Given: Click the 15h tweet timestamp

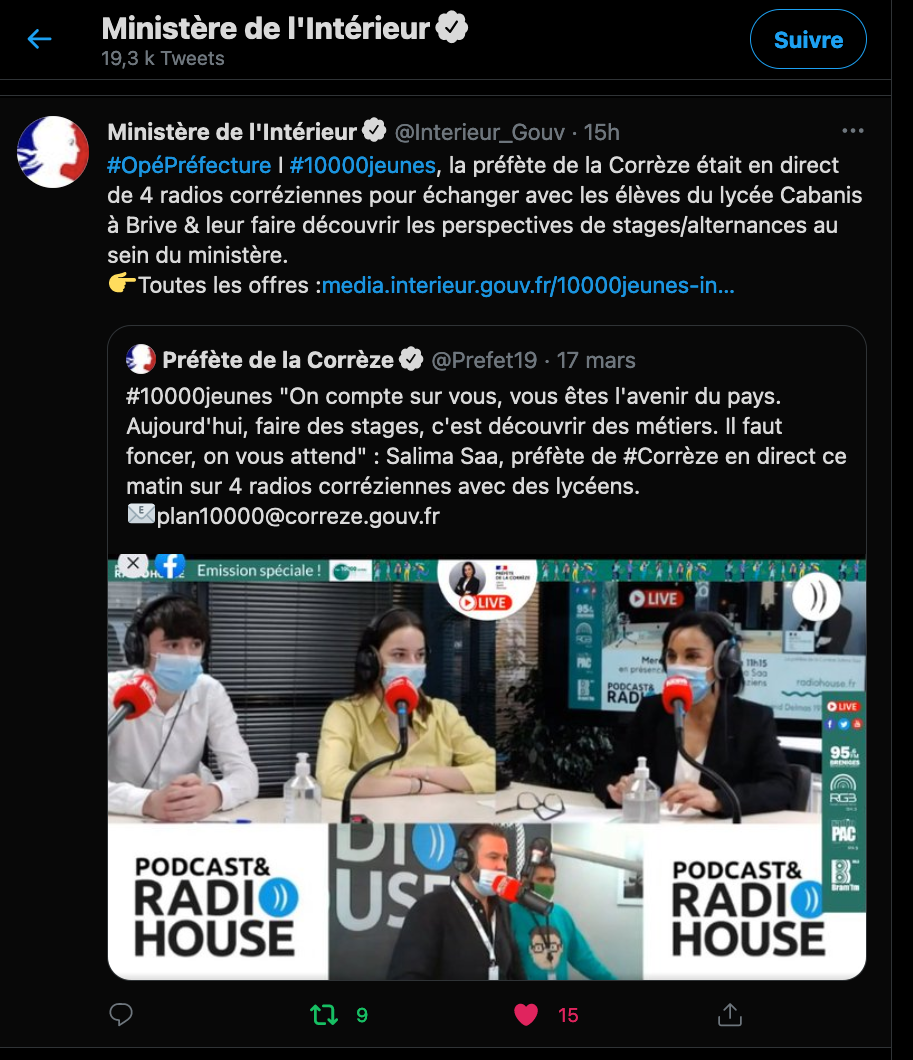Looking at the screenshot, I should (601, 132).
